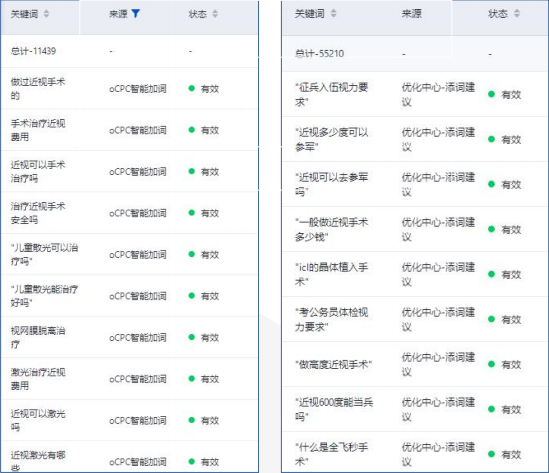Click 来源 header in right table
549x473 pixels.
[411, 14]
